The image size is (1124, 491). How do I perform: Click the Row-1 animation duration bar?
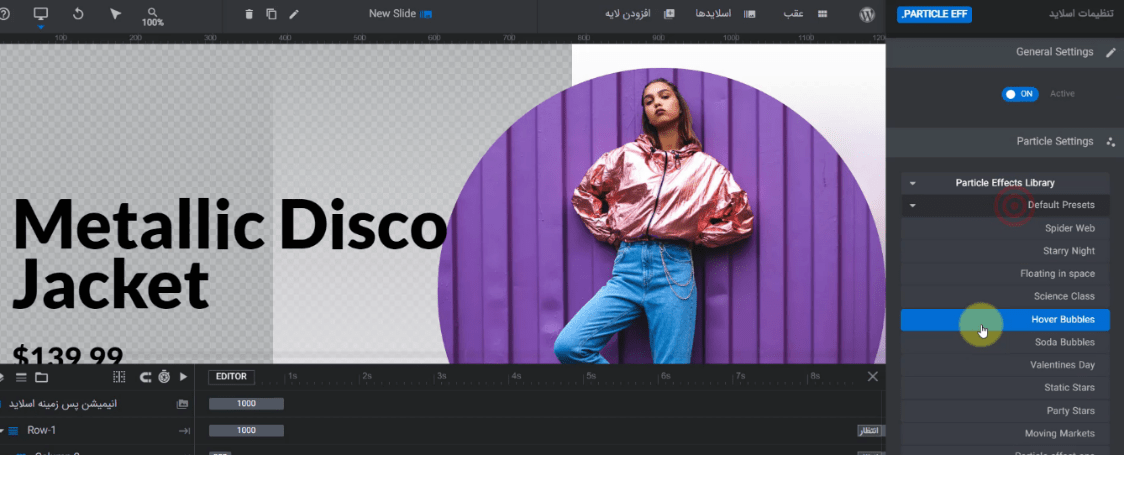tap(246, 430)
